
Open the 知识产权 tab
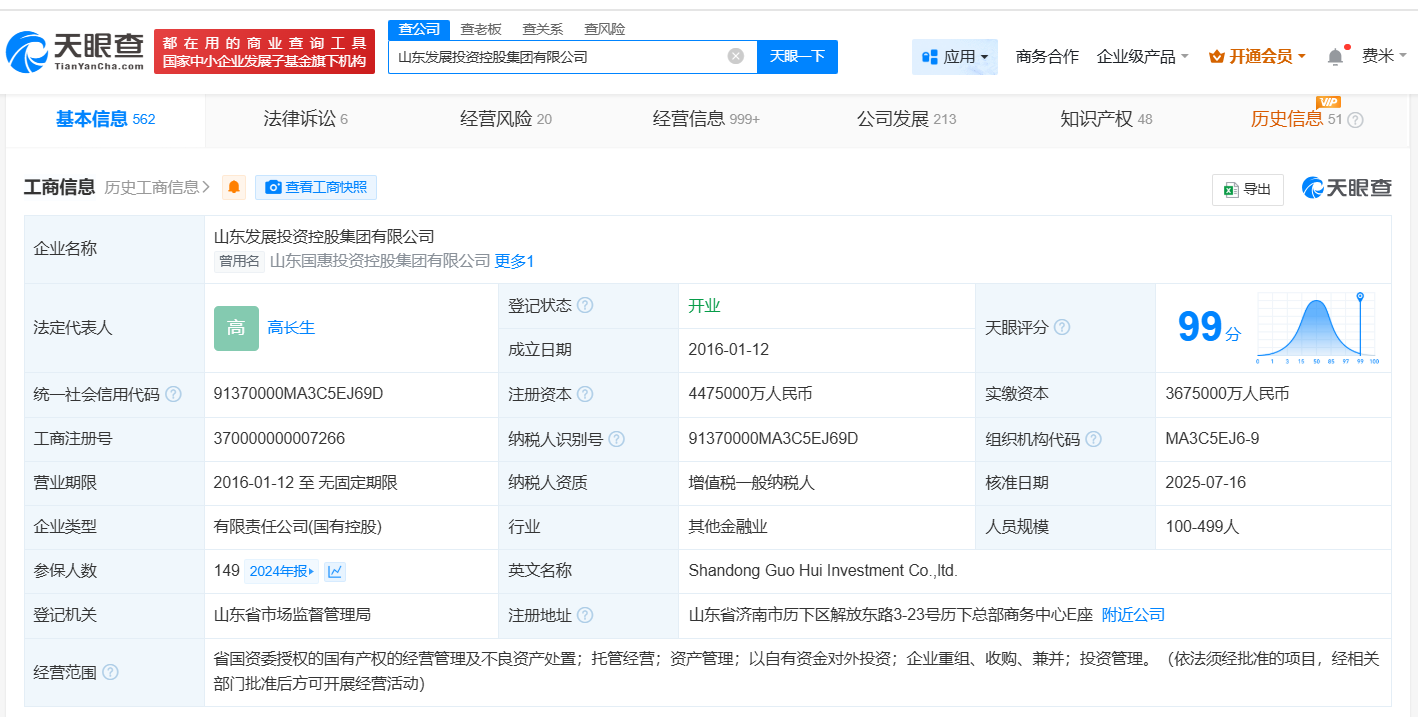tap(1106, 119)
